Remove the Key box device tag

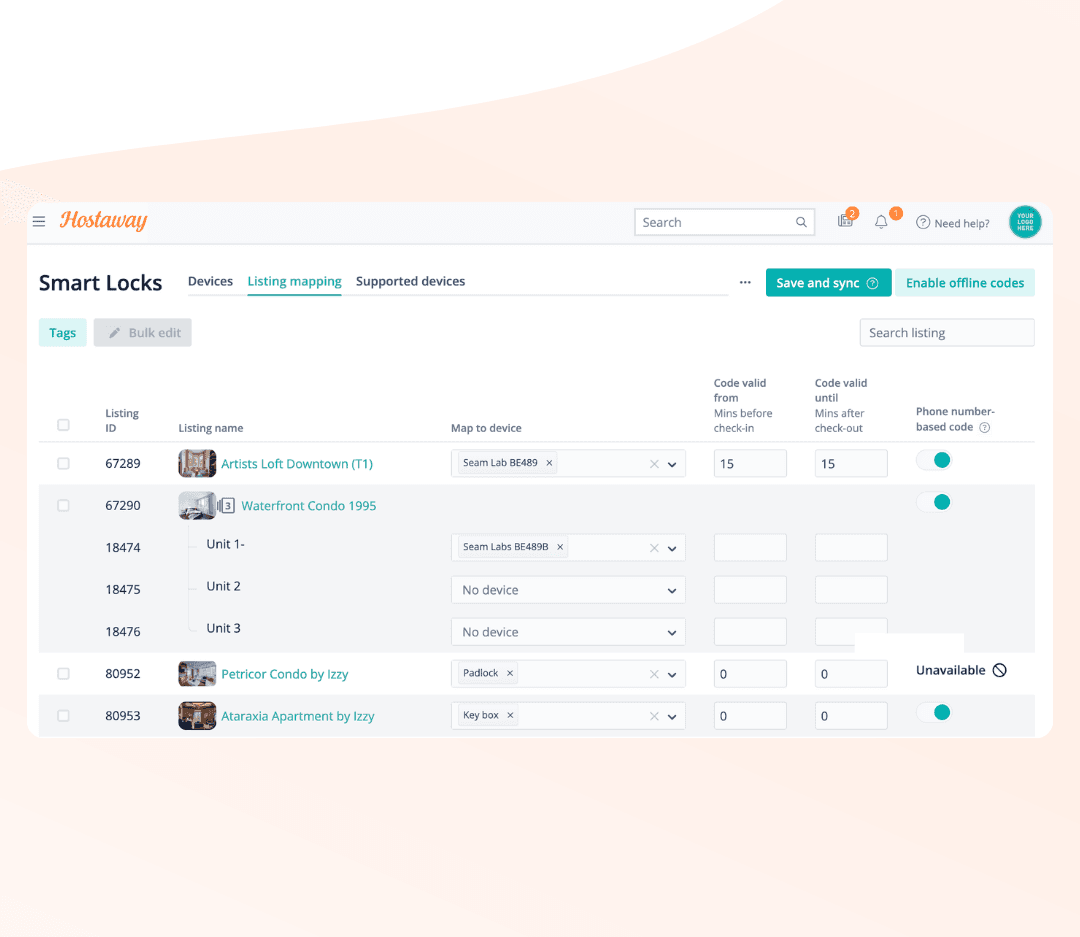510,716
